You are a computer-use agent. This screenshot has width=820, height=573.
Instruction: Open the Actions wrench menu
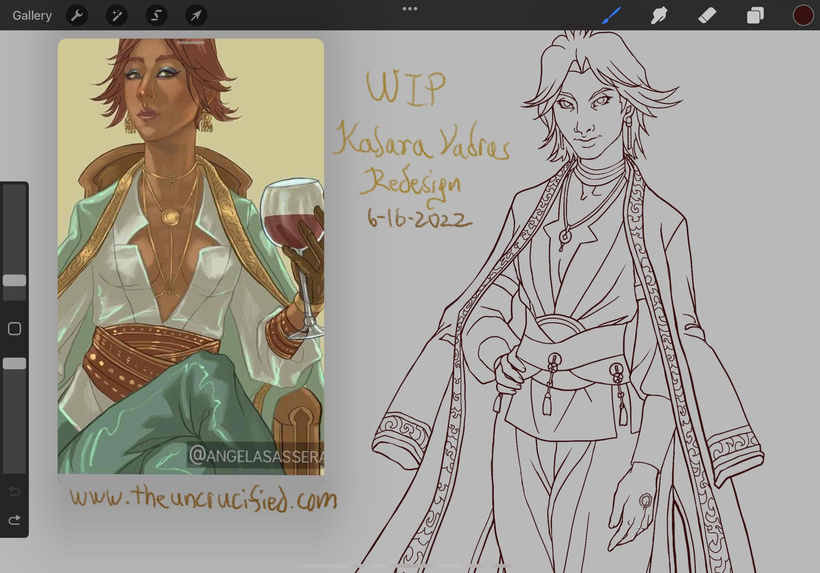[x=77, y=15]
